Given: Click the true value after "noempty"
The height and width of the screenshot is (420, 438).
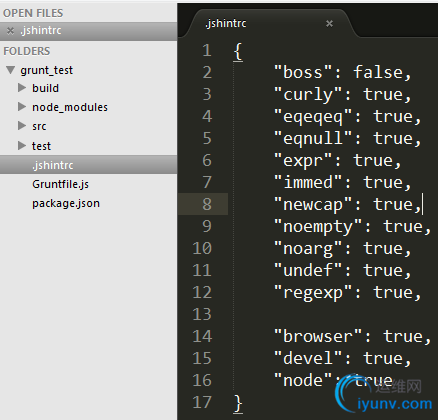Looking at the screenshot, I should point(403,227).
